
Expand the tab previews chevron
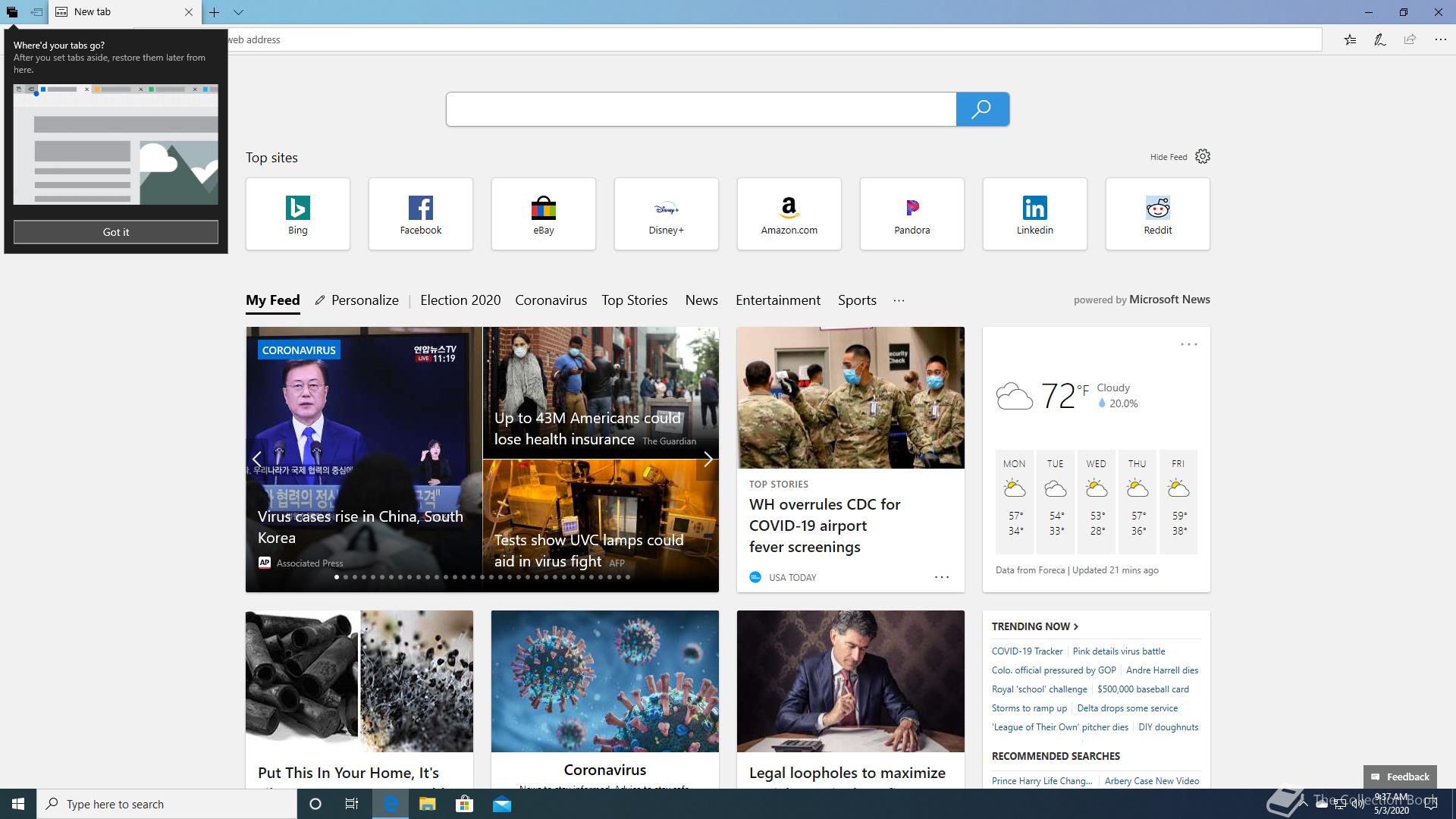click(238, 12)
